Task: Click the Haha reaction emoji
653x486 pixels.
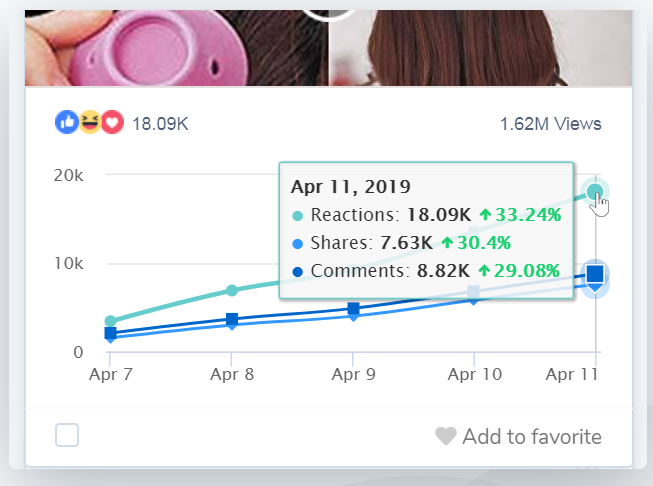Action: [89, 122]
